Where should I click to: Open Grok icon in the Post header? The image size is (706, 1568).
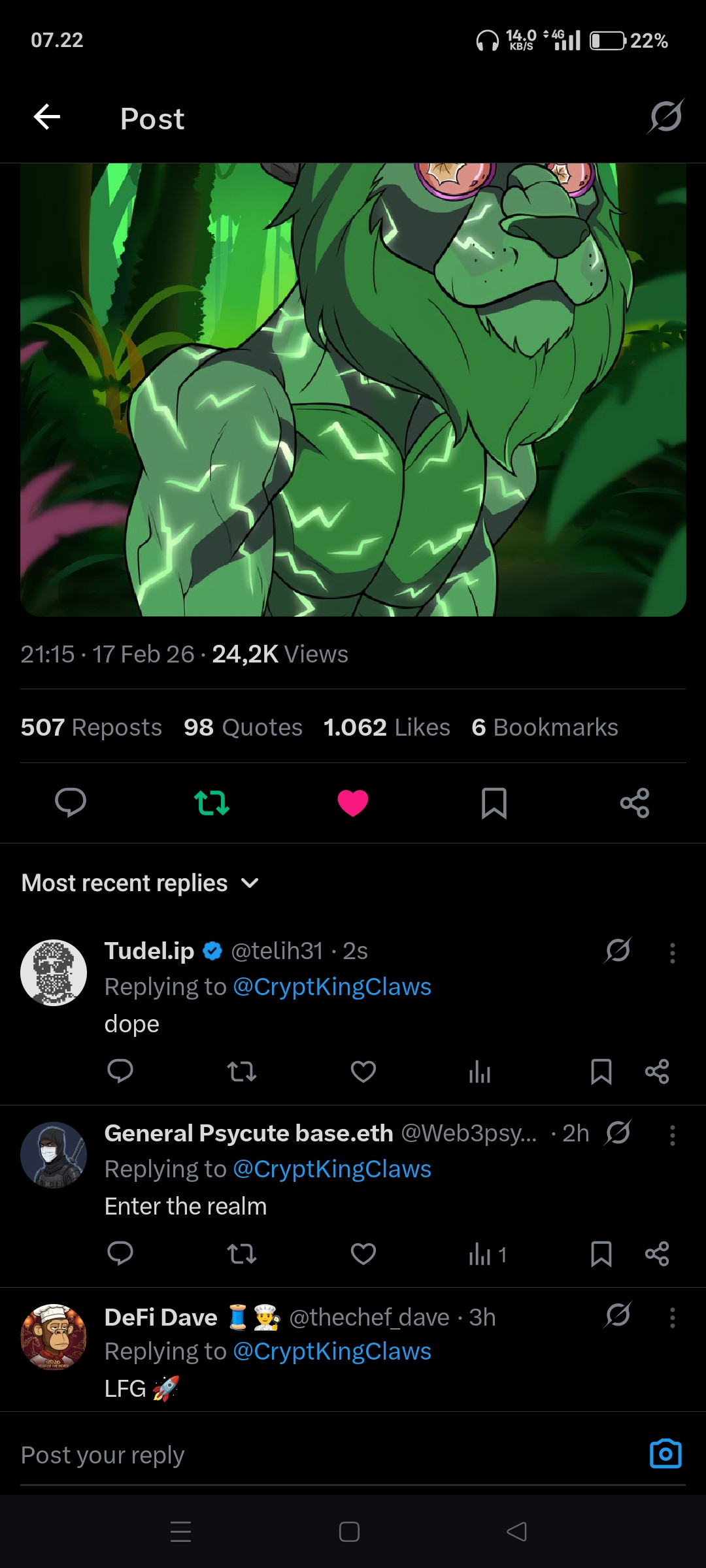point(666,116)
